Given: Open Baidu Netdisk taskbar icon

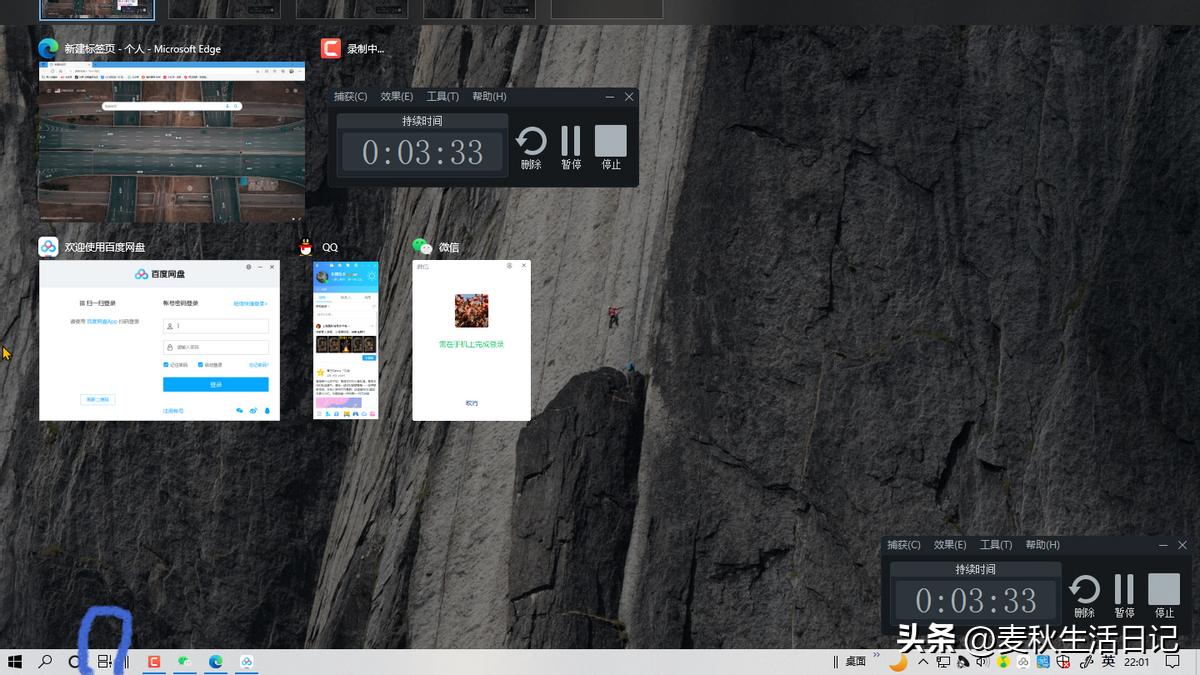Looking at the screenshot, I should [246, 662].
